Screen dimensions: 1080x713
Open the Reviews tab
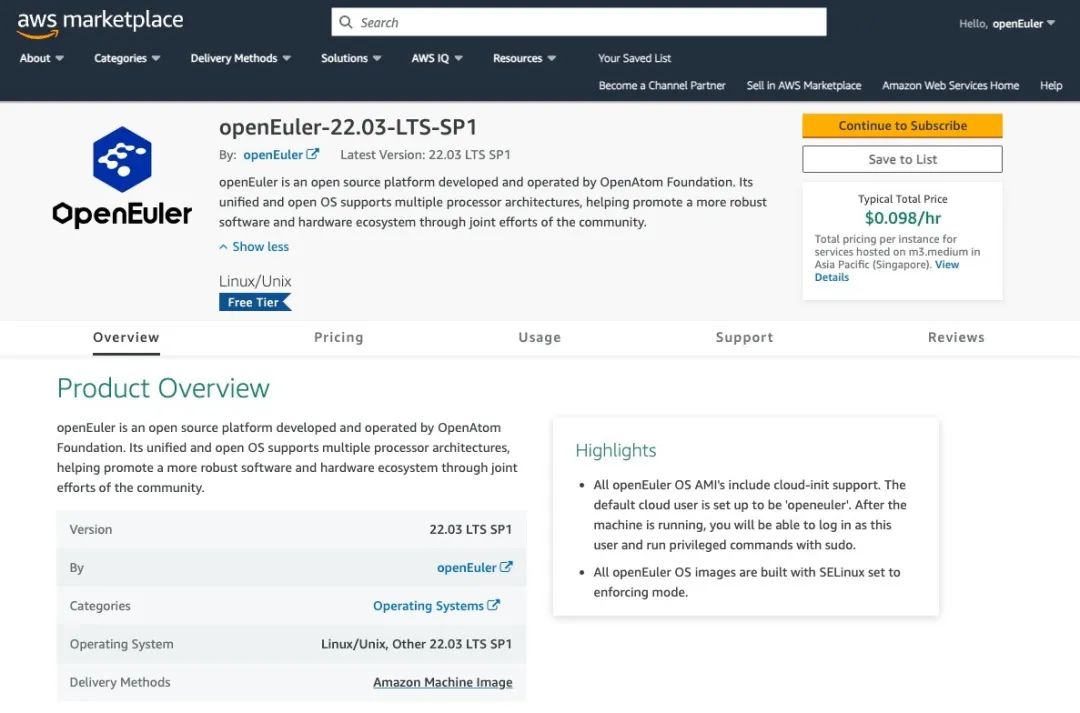point(956,337)
